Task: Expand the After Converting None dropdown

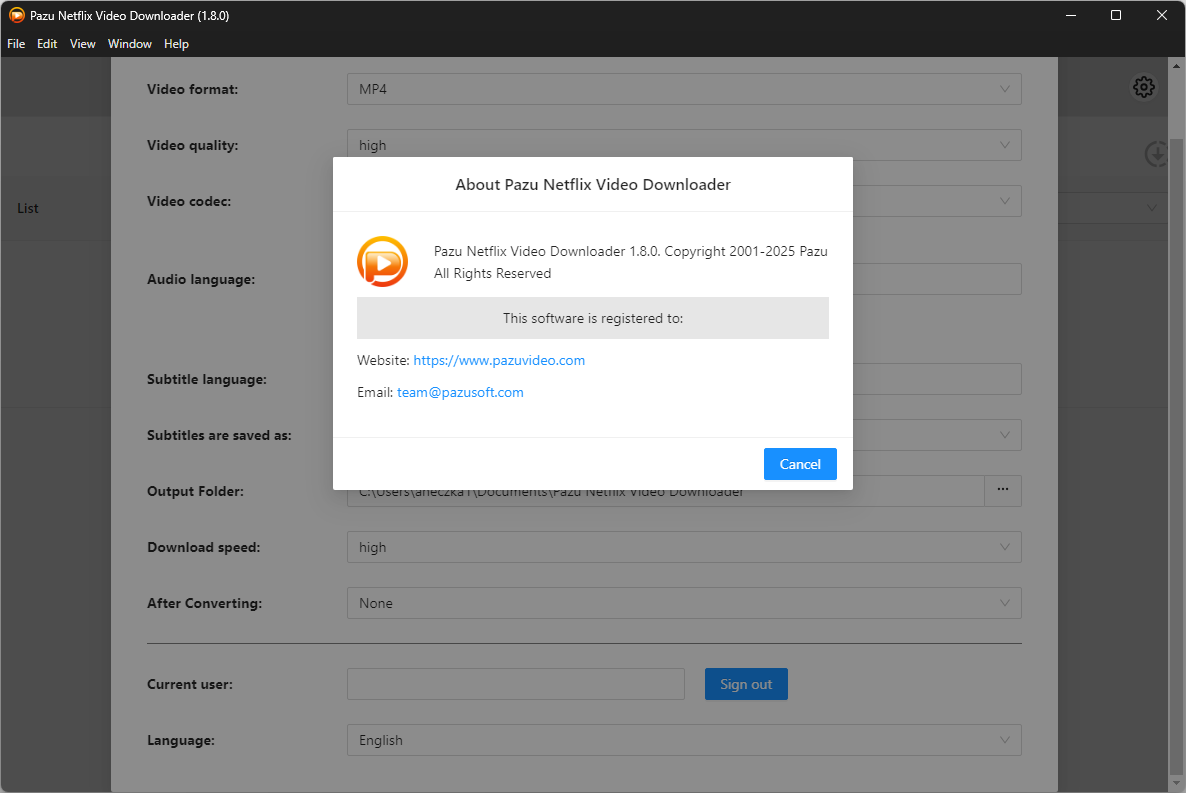Action: tap(684, 603)
